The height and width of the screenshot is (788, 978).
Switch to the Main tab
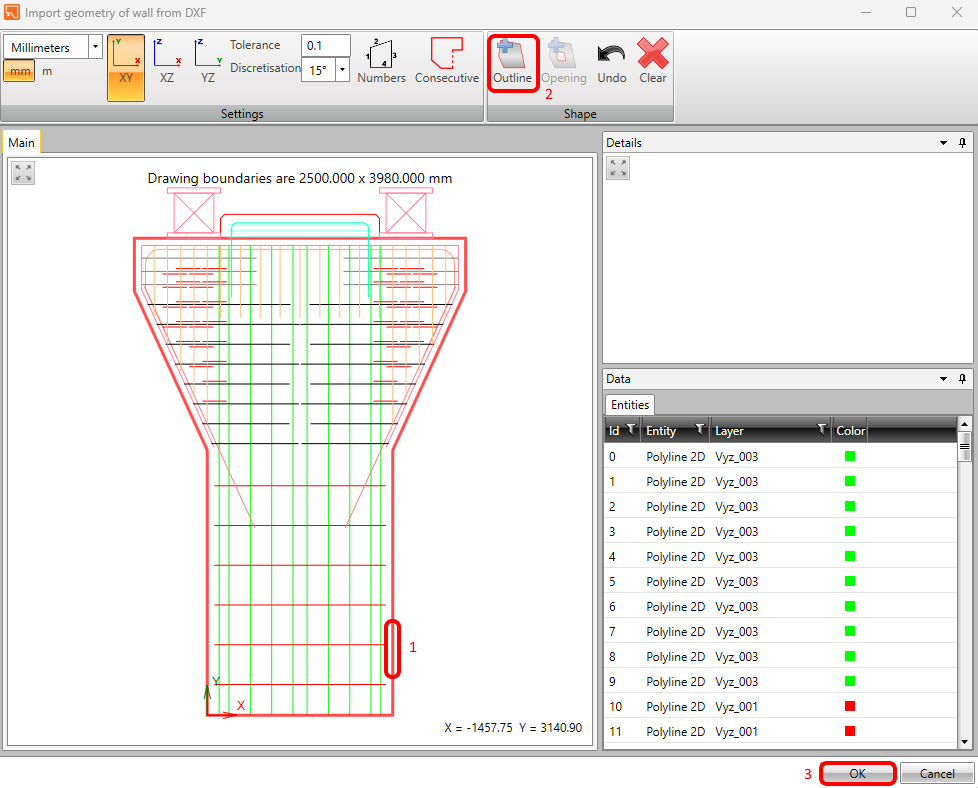point(21,143)
